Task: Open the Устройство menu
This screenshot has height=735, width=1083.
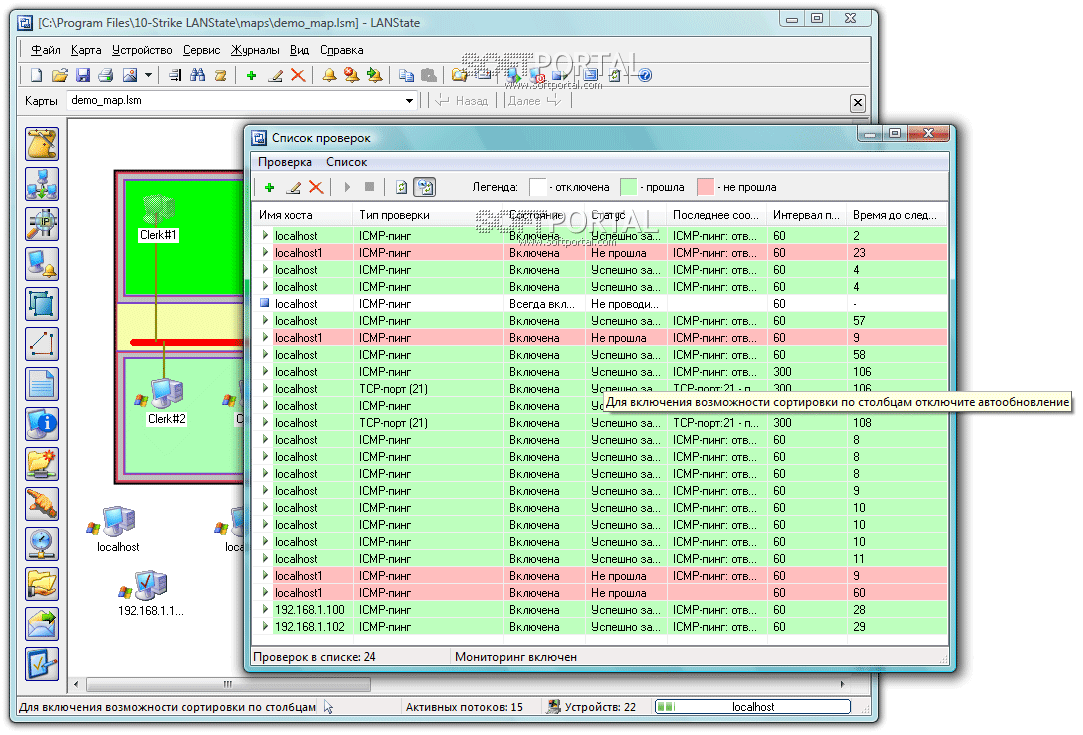Action: pos(142,50)
